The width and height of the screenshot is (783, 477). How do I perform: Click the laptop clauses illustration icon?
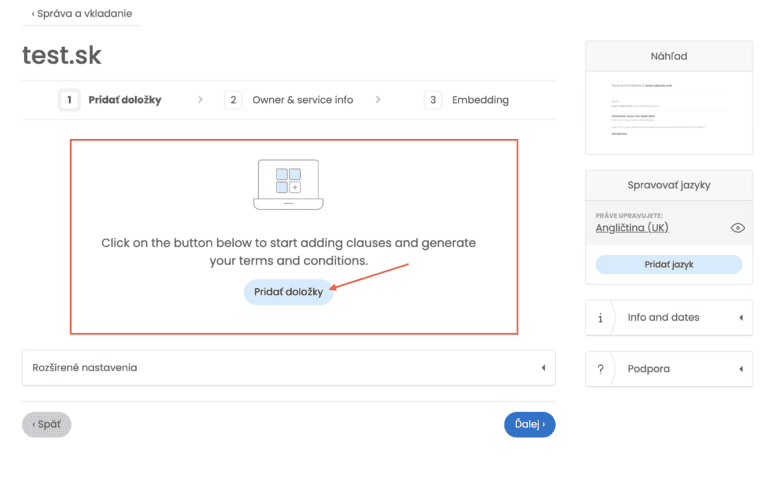tap(286, 185)
